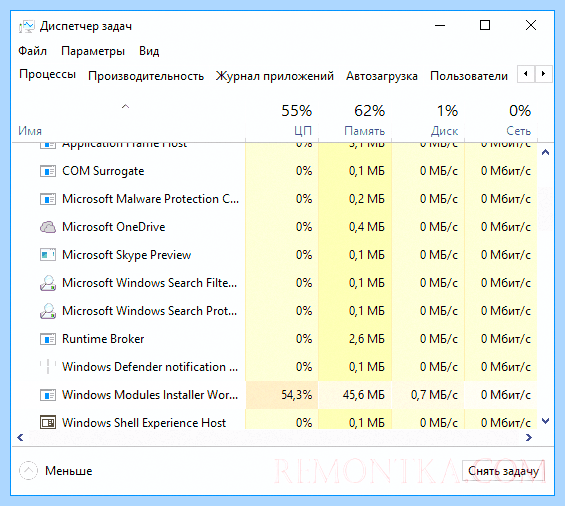Screen dimensions: 565x506
Task: Click the 45,6 МБ memory value cell
Action: 355,395
